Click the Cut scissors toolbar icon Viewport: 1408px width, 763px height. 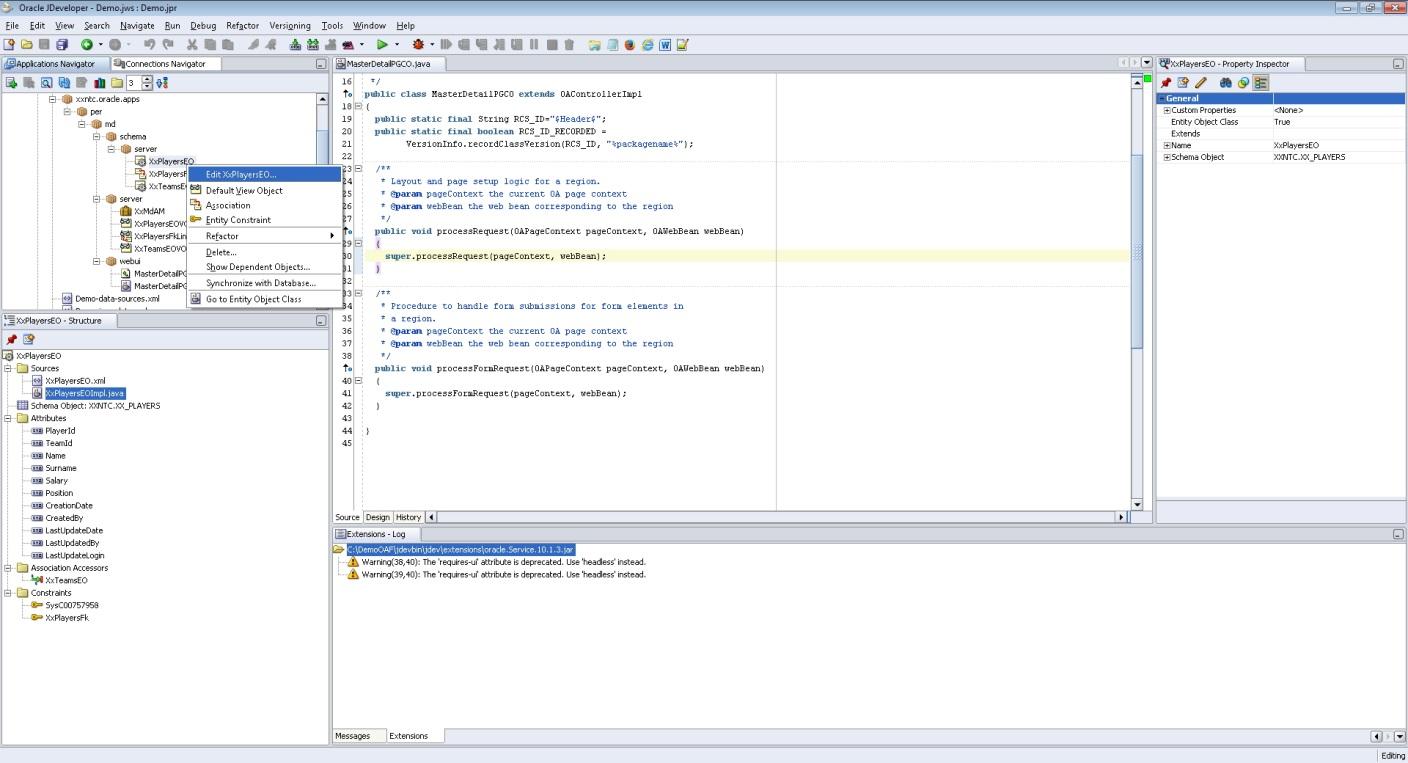(192, 44)
